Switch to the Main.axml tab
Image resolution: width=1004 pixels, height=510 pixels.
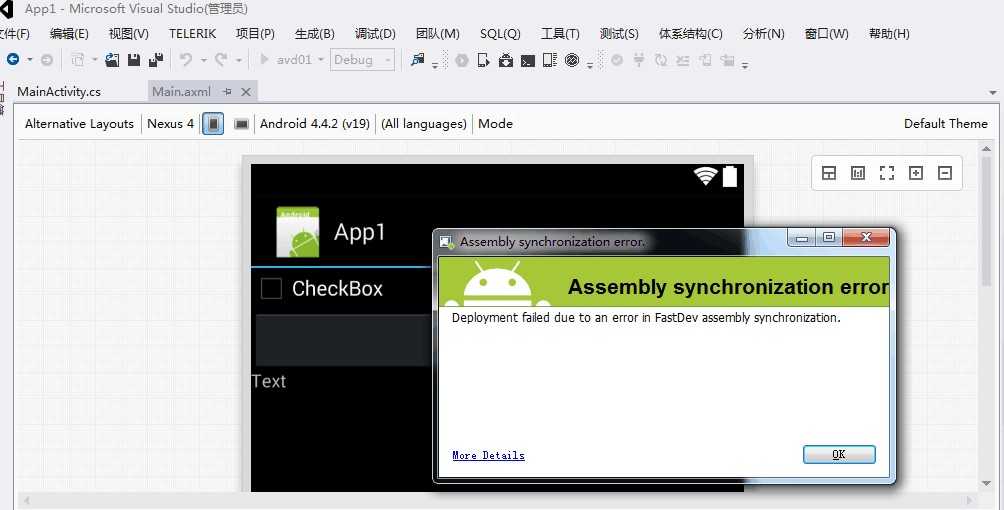pos(182,92)
